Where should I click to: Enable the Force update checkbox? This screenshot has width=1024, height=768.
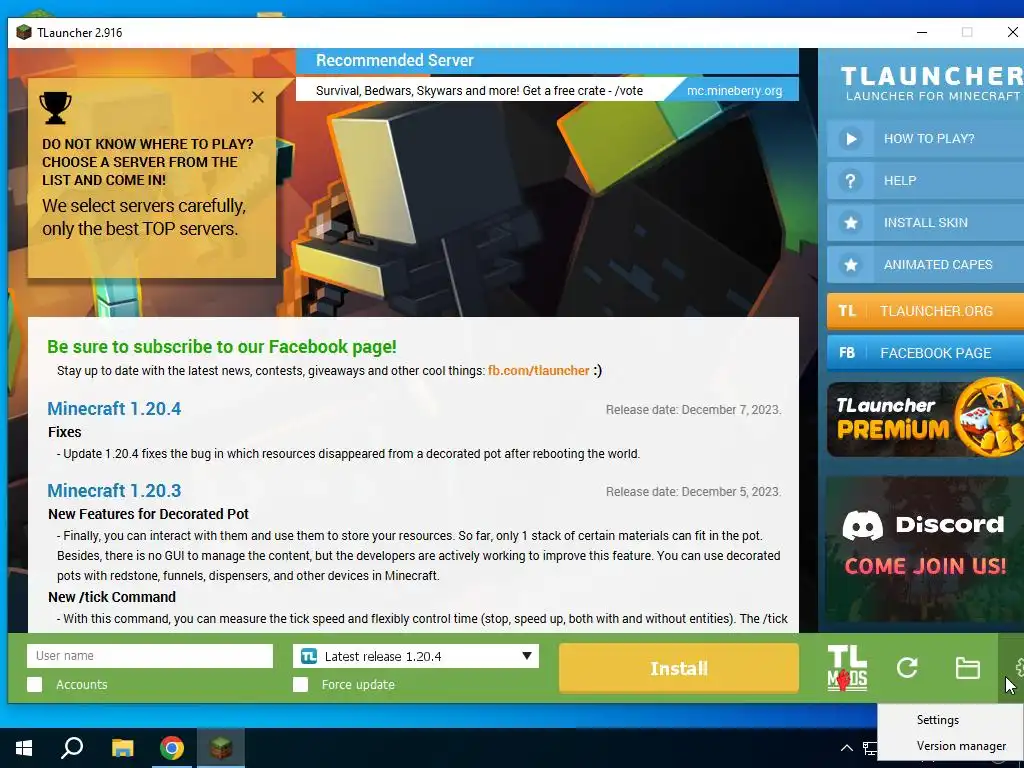pyautogui.click(x=300, y=684)
